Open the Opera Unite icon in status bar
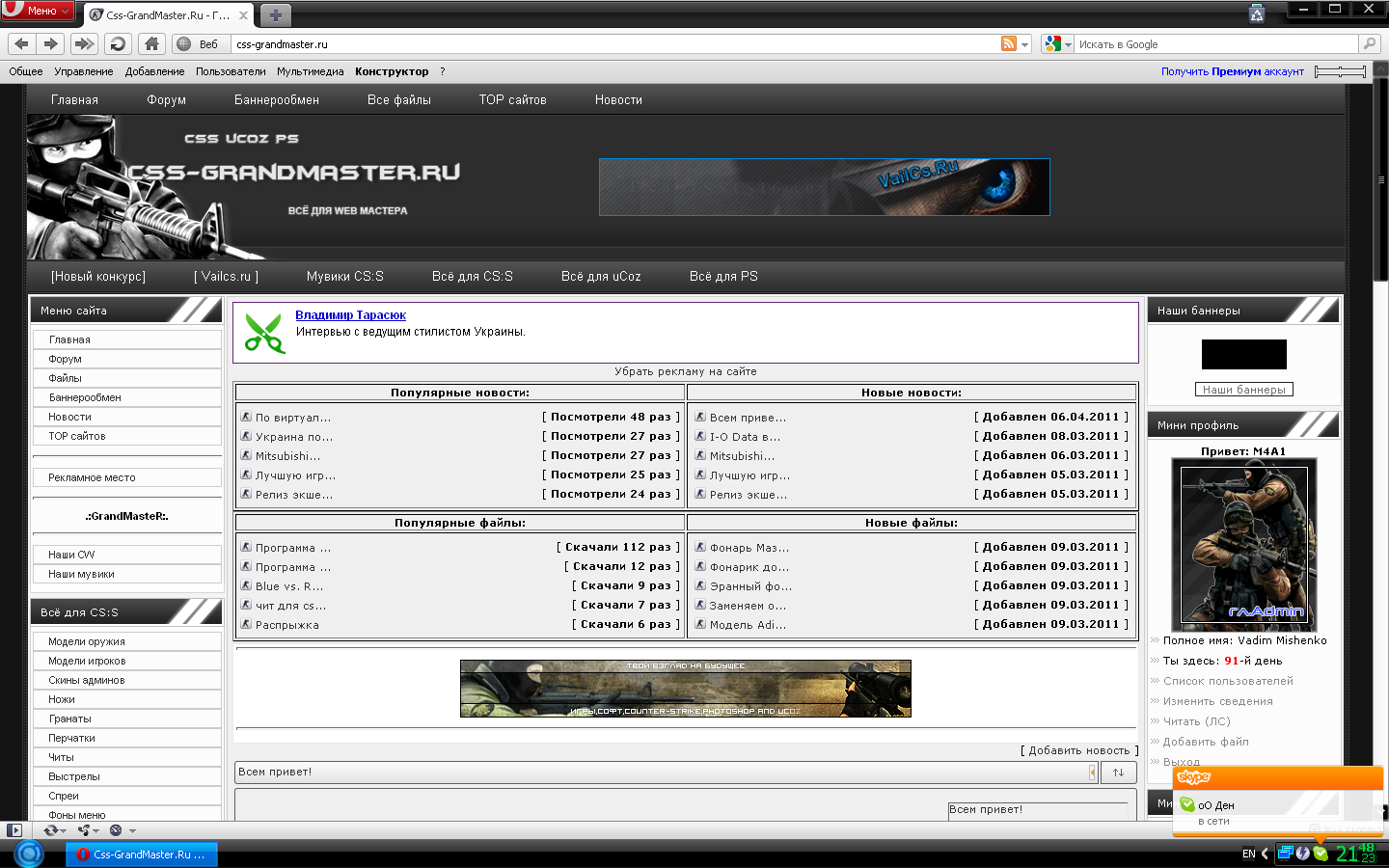 click(x=85, y=829)
